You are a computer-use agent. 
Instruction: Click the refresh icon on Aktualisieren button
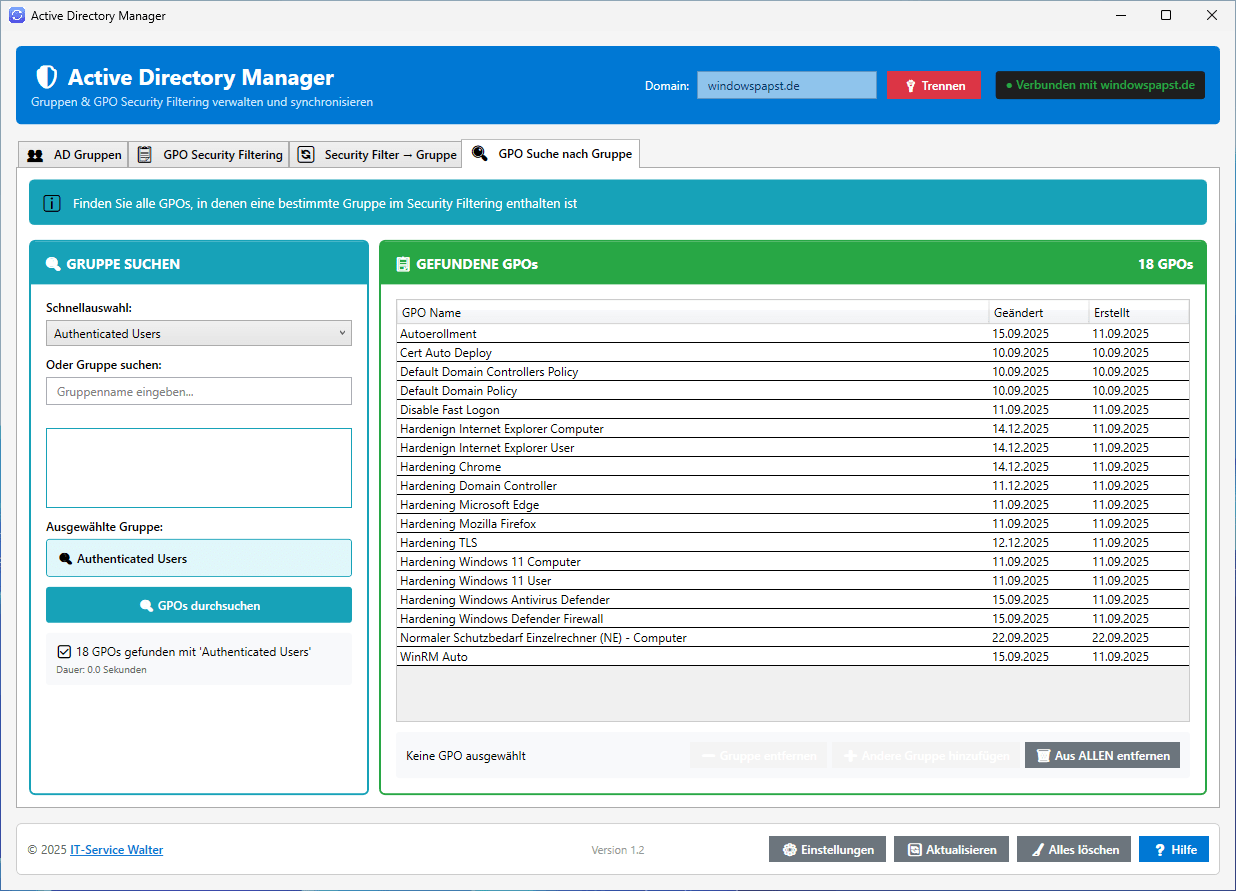pos(914,850)
